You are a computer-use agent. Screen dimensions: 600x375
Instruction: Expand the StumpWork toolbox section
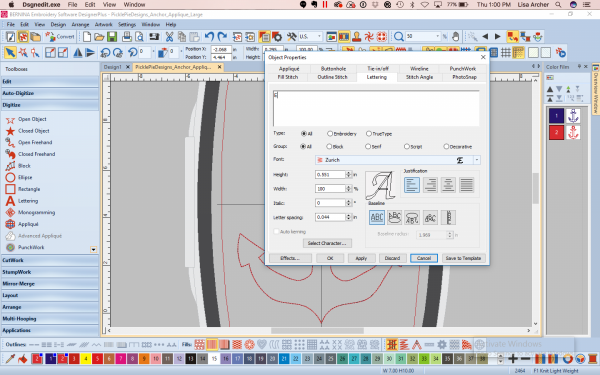click(50, 272)
